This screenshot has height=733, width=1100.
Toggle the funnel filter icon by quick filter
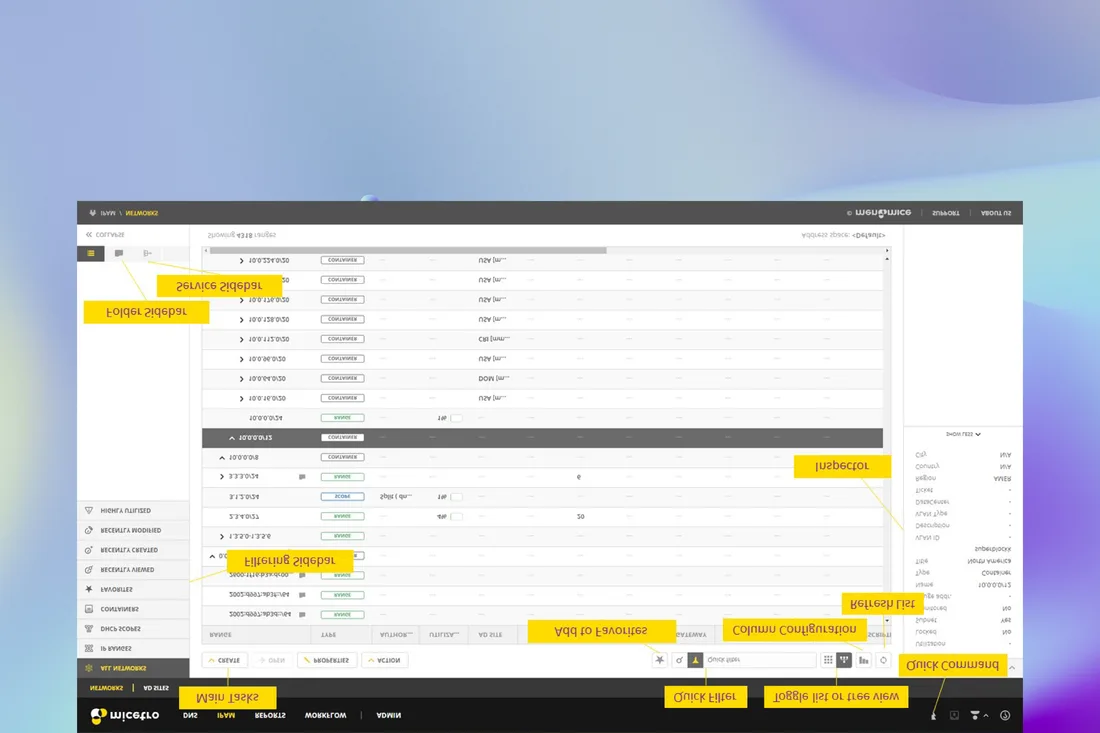[x=695, y=660]
